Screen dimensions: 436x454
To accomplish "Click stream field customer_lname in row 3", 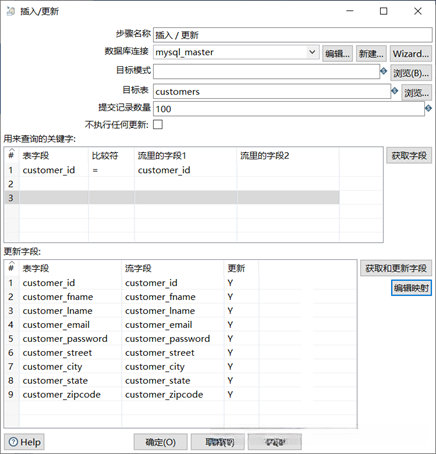I will pyautogui.click(x=160, y=311).
